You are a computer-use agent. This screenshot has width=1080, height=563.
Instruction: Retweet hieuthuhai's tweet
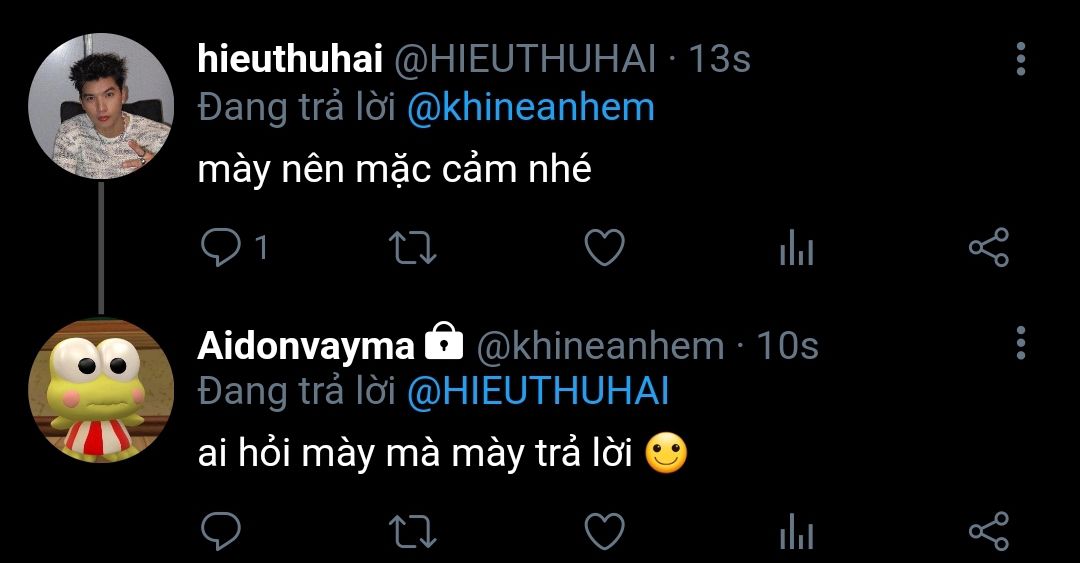pos(412,247)
